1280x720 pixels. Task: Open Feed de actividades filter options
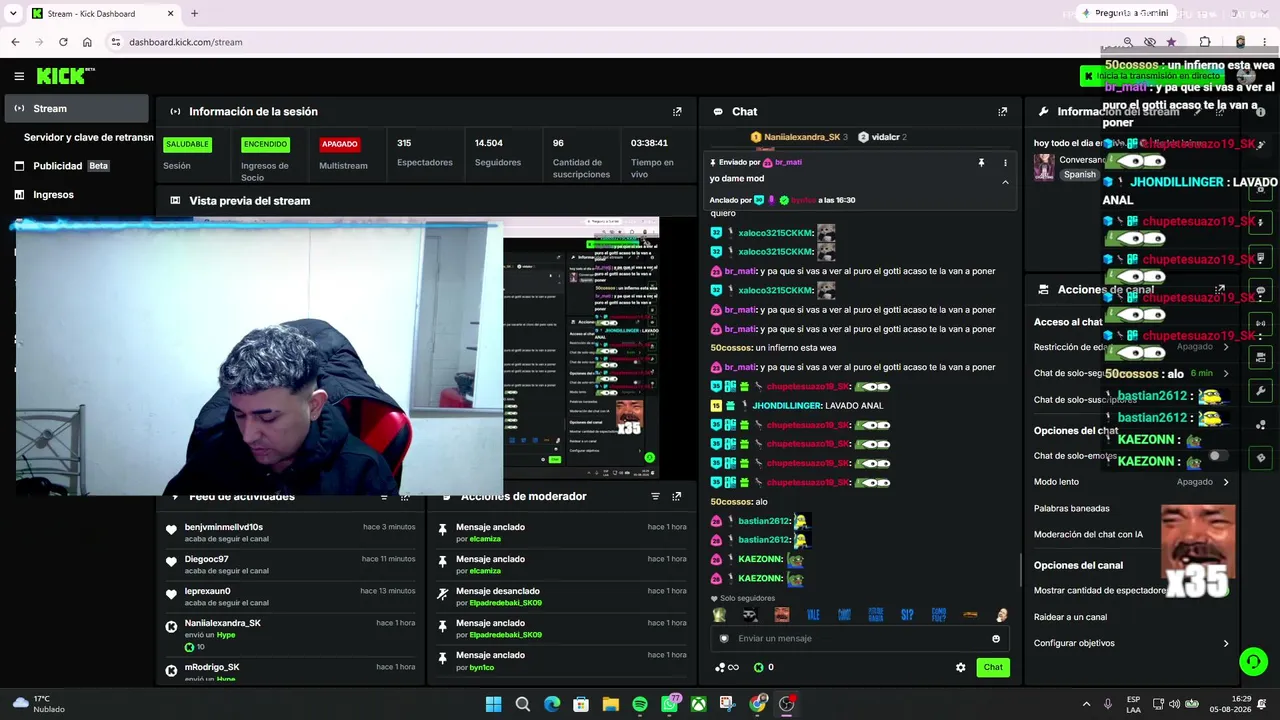coord(384,496)
